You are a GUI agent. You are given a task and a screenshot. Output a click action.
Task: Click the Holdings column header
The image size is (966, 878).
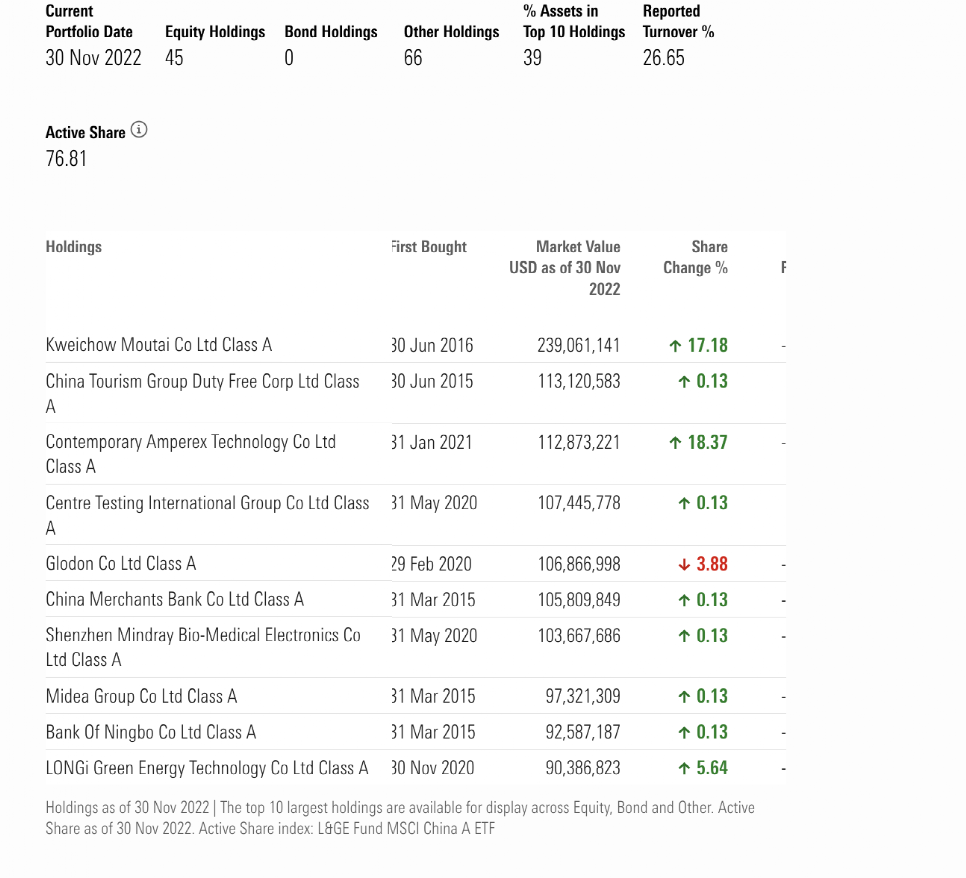[x=74, y=247]
